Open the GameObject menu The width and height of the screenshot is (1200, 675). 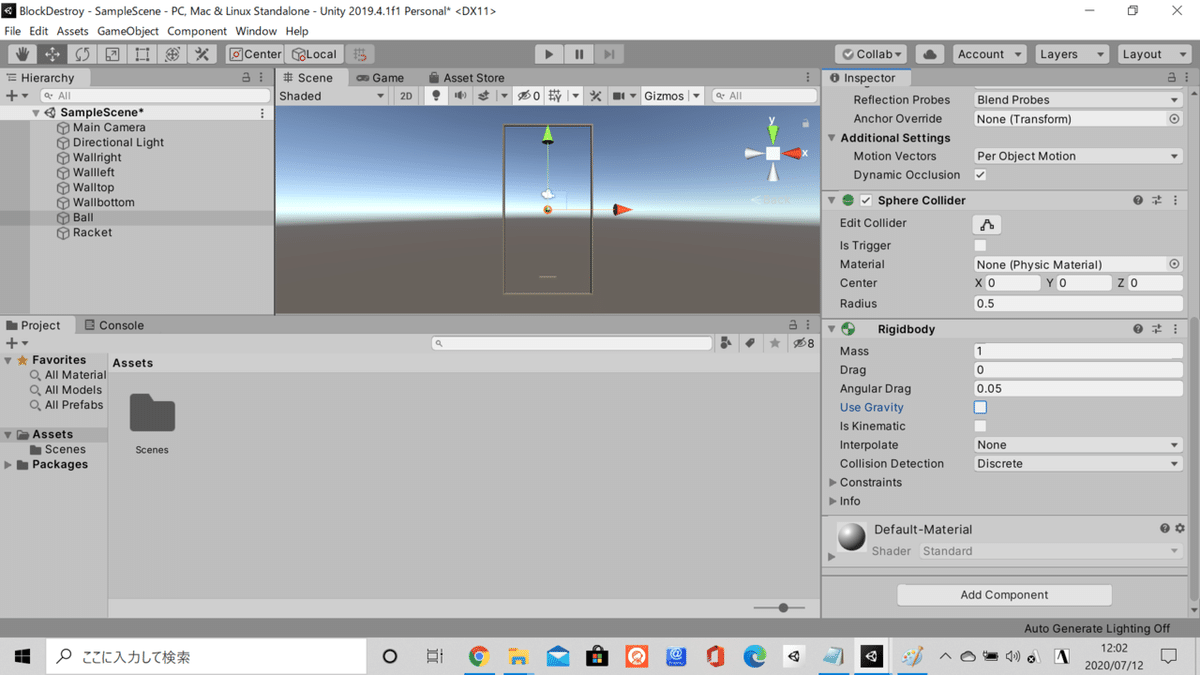click(x=128, y=31)
